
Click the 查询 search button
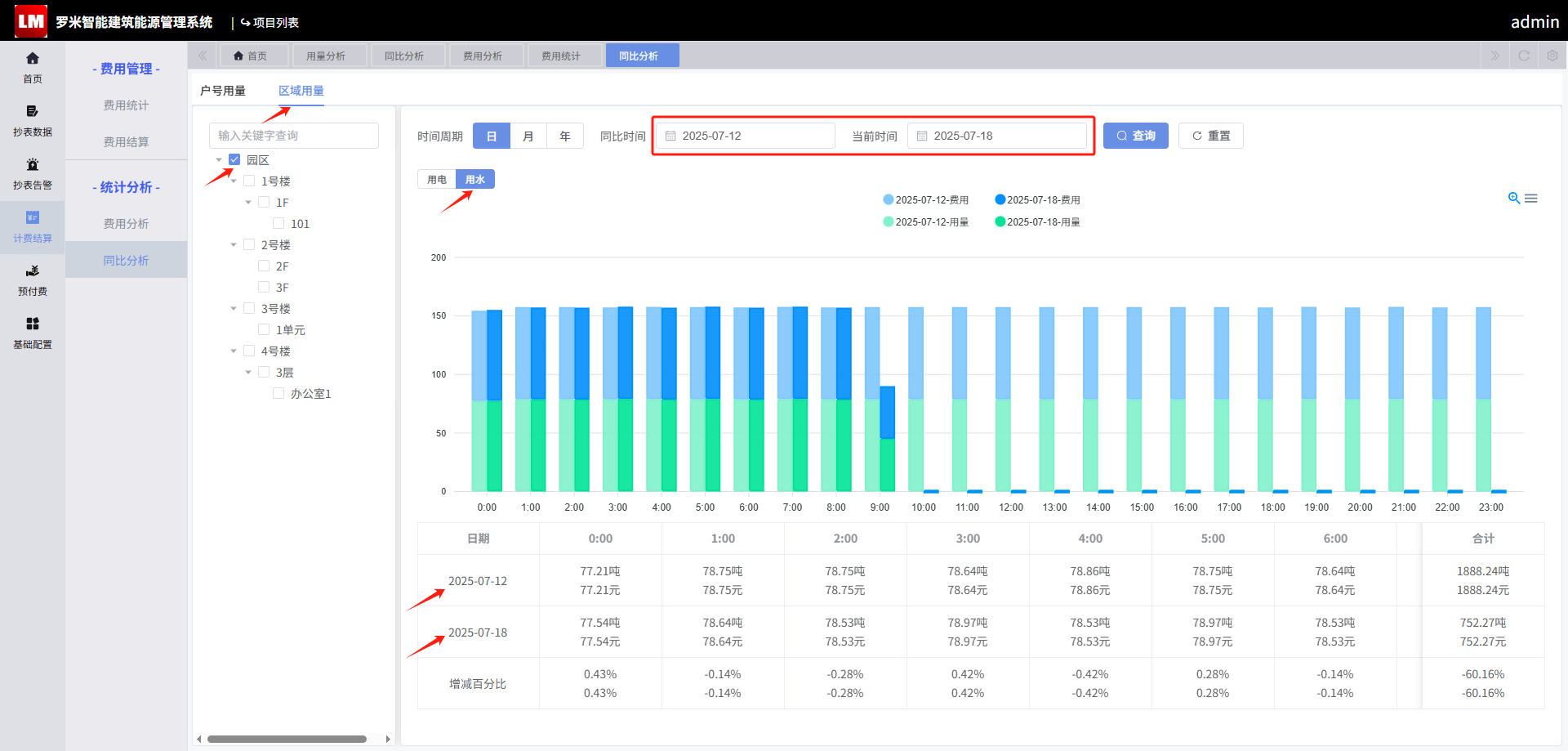pos(1136,136)
